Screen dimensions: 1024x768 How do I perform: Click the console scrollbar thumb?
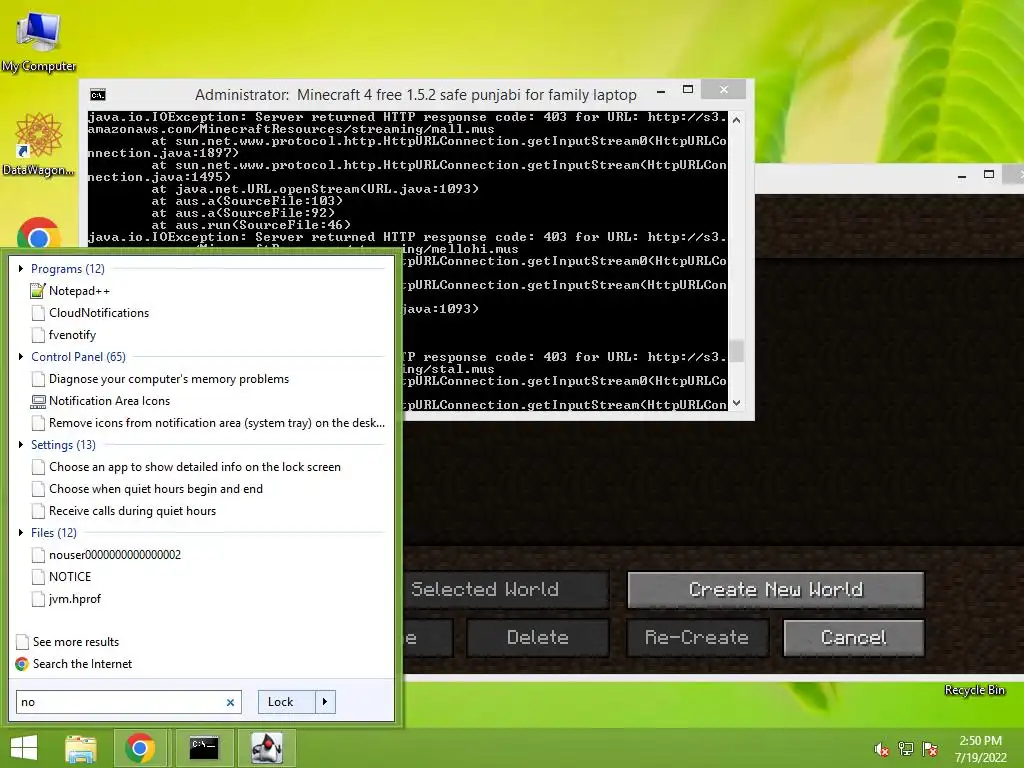[737, 351]
